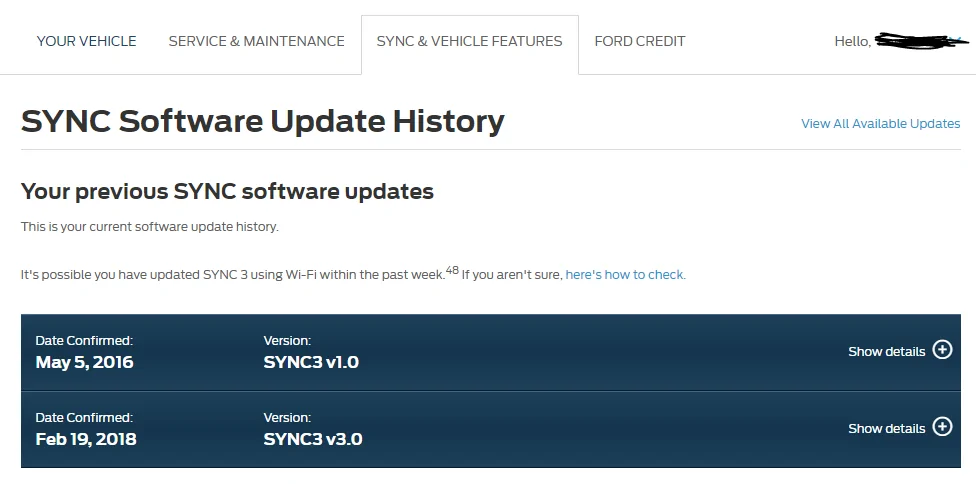Open the here's how to check link
Viewport: 976px width, 484px height.
pyautogui.click(x=626, y=274)
